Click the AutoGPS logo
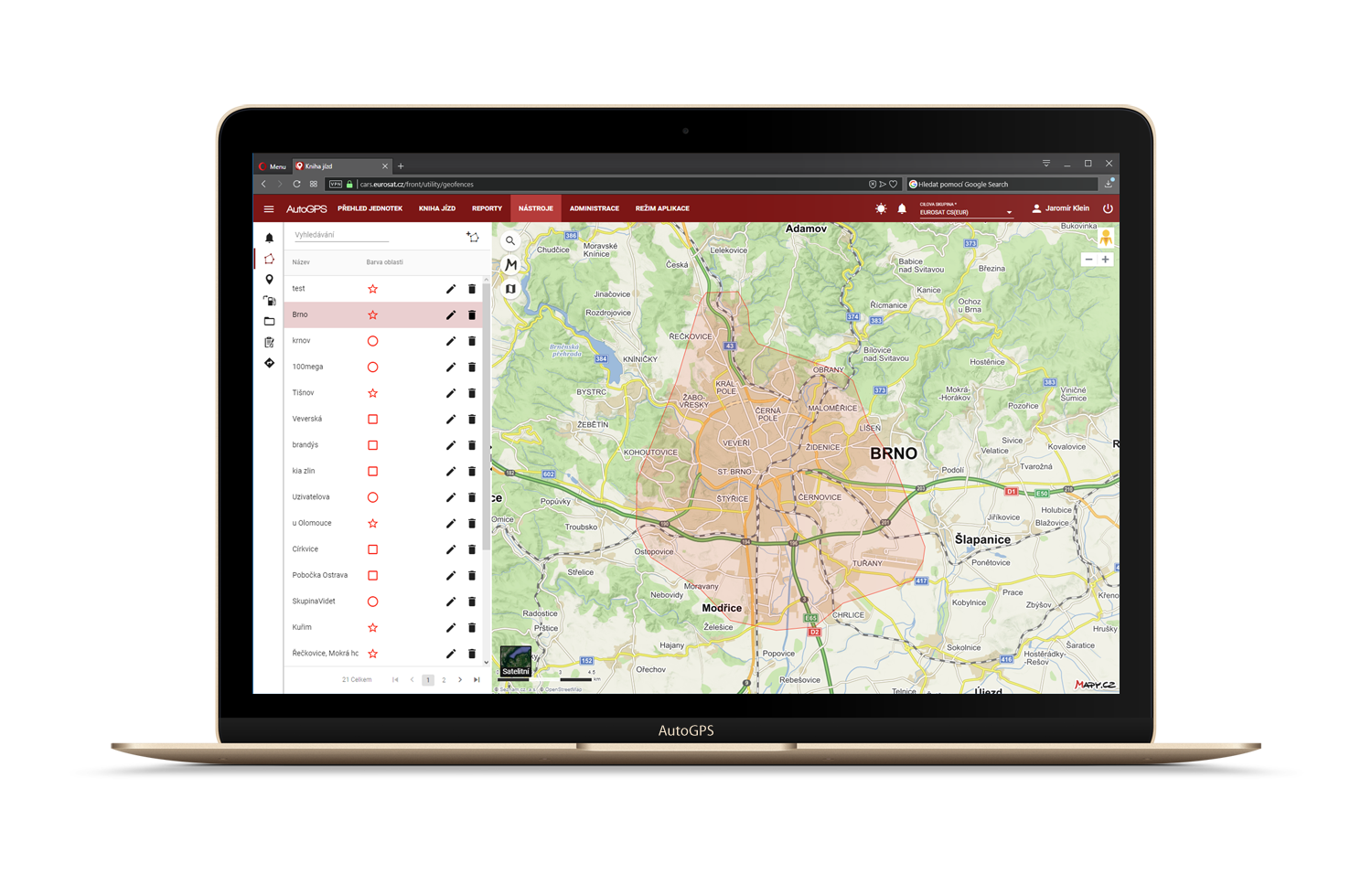 pyautogui.click(x=306, y=209)
